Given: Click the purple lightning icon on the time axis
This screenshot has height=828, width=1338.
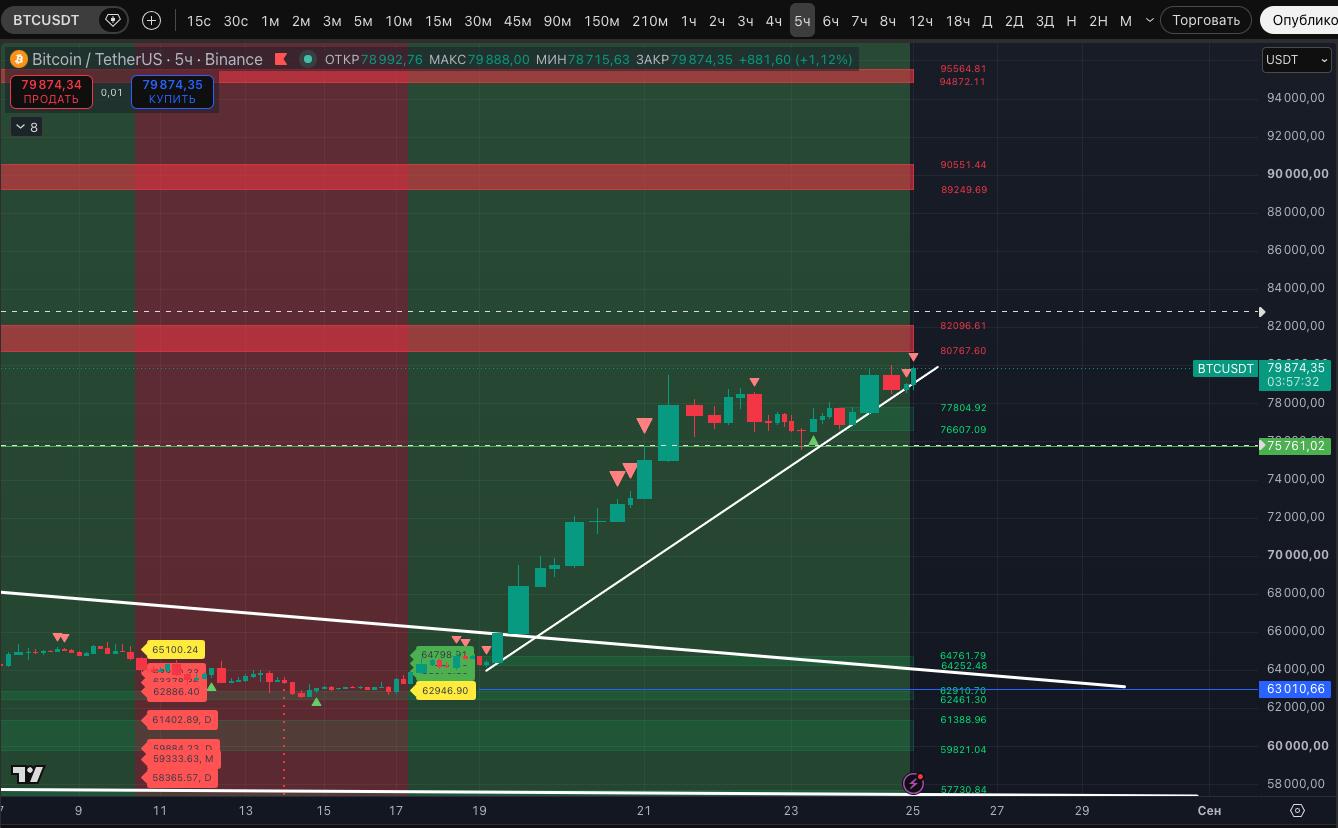Looking at the screenshot, I should pyautogui.click(x=913, y=783).
